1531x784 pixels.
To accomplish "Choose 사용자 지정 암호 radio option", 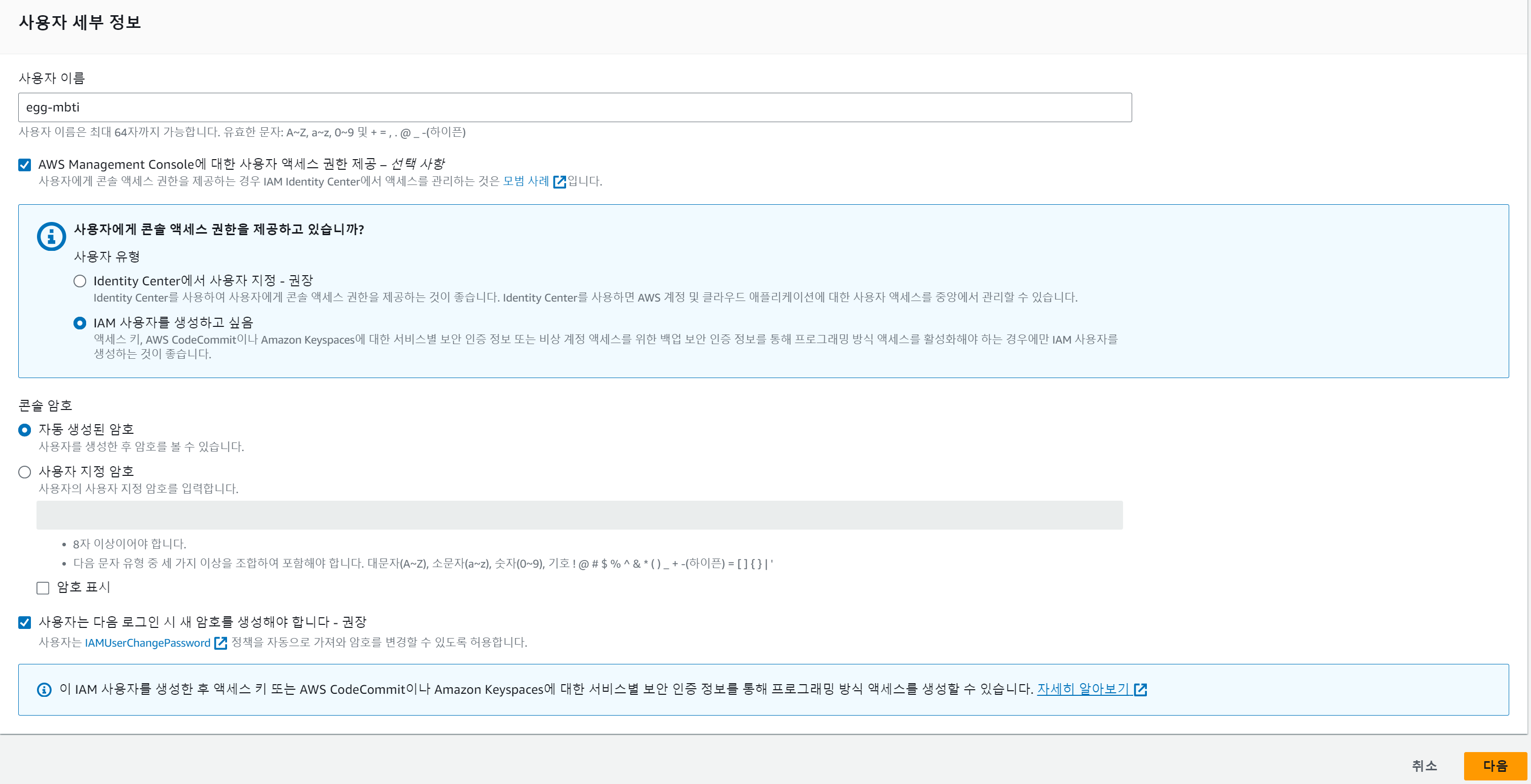I will click(24, 472).
